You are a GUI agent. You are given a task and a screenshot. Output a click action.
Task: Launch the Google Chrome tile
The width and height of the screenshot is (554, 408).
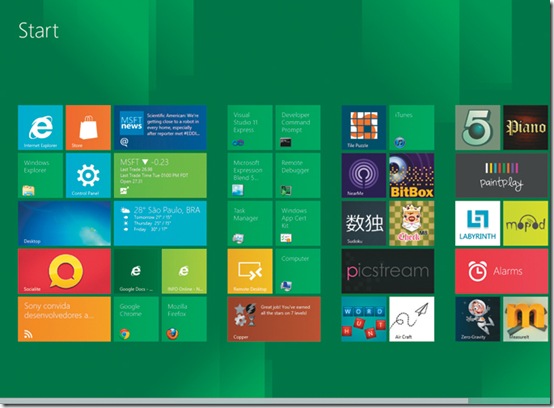(136, 319)
